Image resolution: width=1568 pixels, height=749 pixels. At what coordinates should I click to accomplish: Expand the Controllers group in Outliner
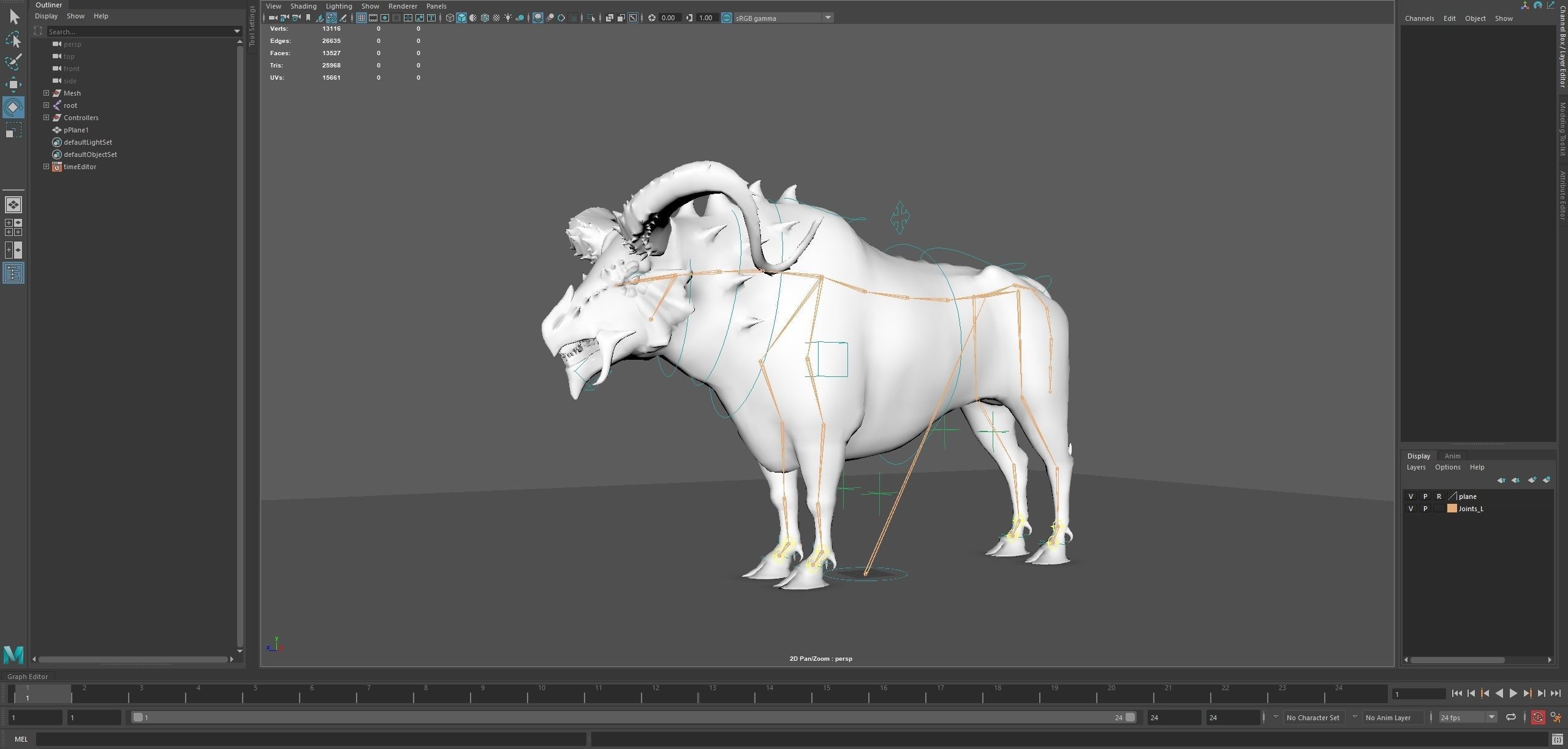pyautogui.click(x=46, y=118)
